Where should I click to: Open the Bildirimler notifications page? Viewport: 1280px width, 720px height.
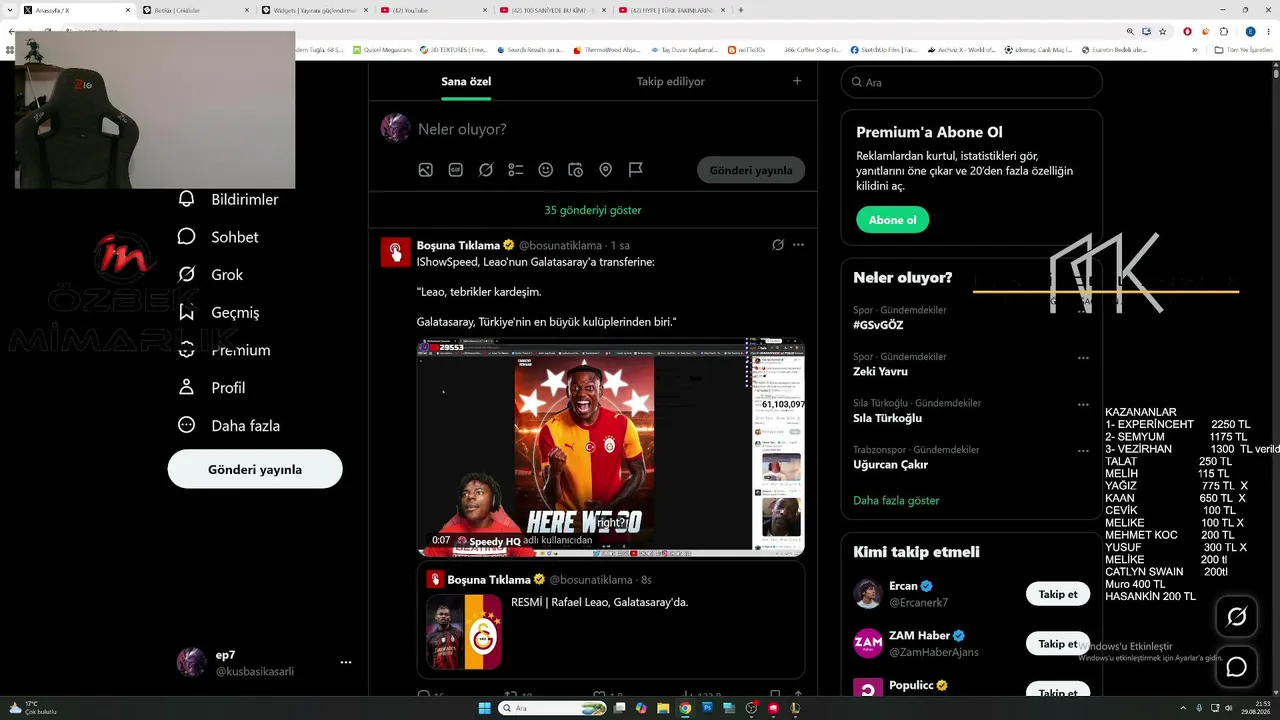(228, 200)
